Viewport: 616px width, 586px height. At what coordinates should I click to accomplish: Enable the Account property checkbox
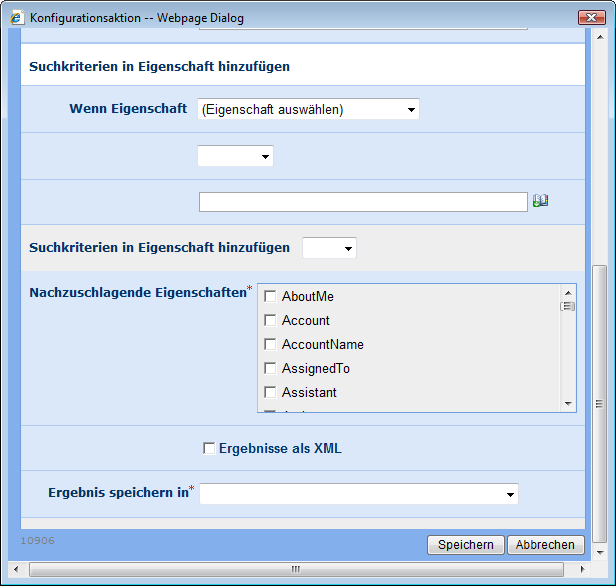pos(270,321)
